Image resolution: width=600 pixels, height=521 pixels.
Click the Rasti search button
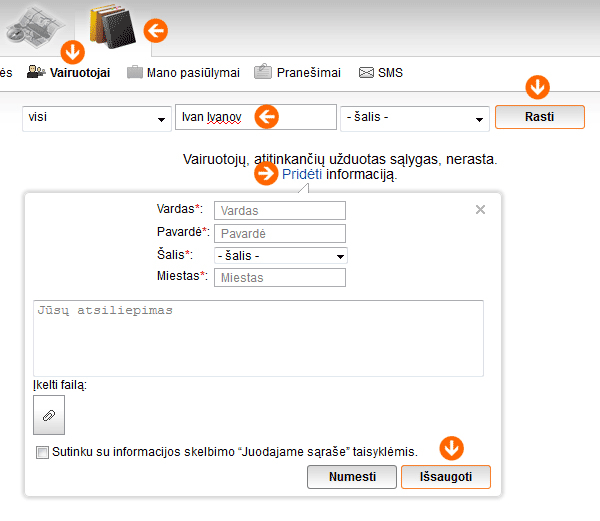[540, 117]
